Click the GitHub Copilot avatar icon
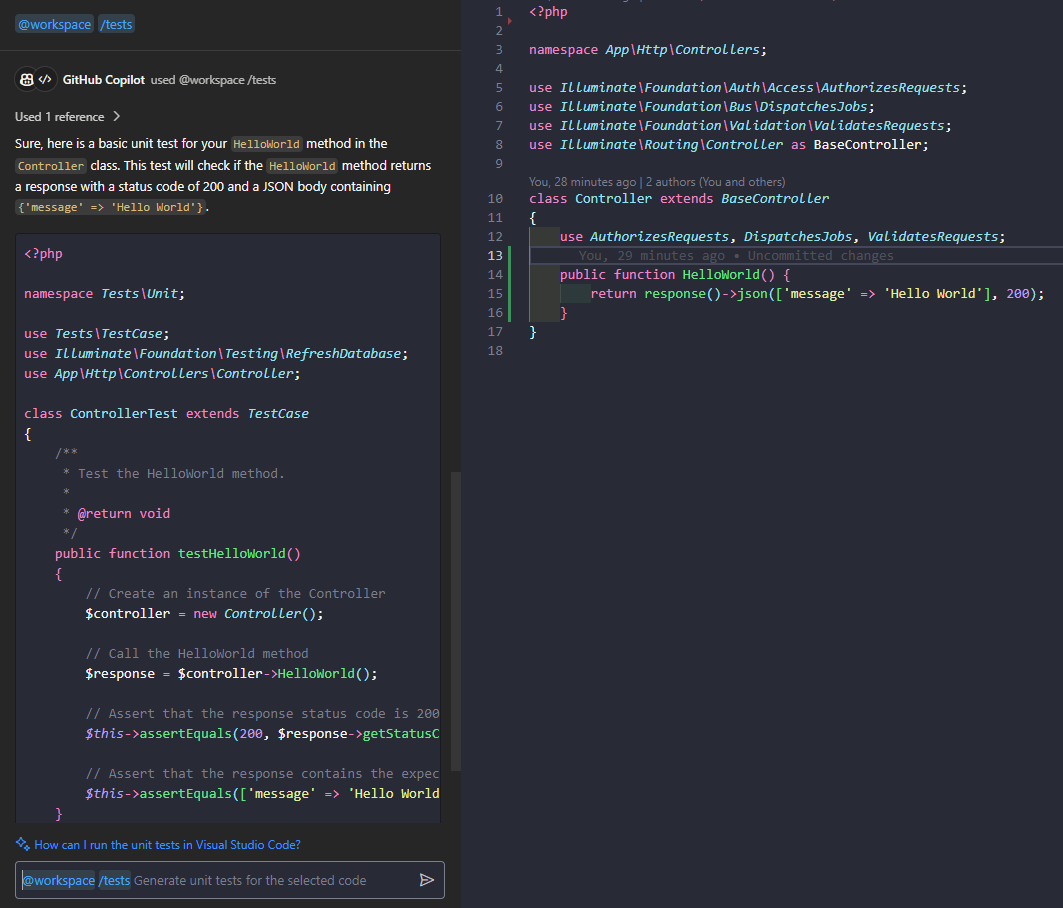1063x908 pixels. 26,80
